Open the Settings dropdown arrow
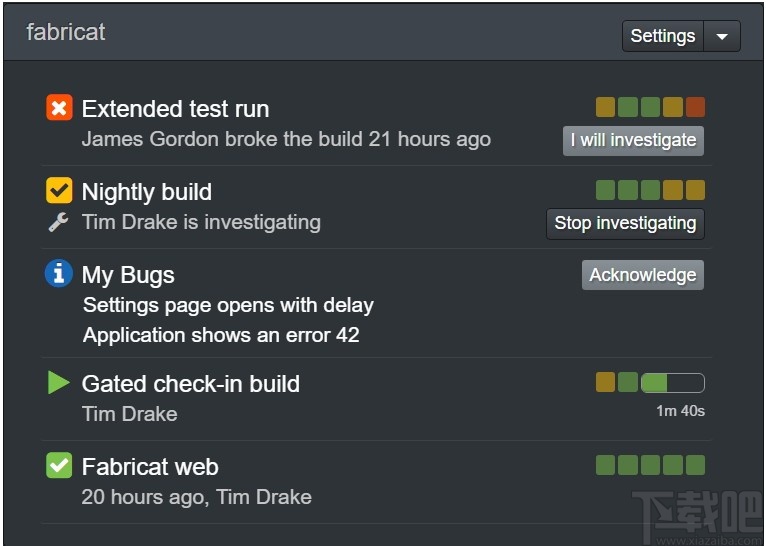Image resolution: width=766 pixels, height=546 pixels. click(722, 36)
